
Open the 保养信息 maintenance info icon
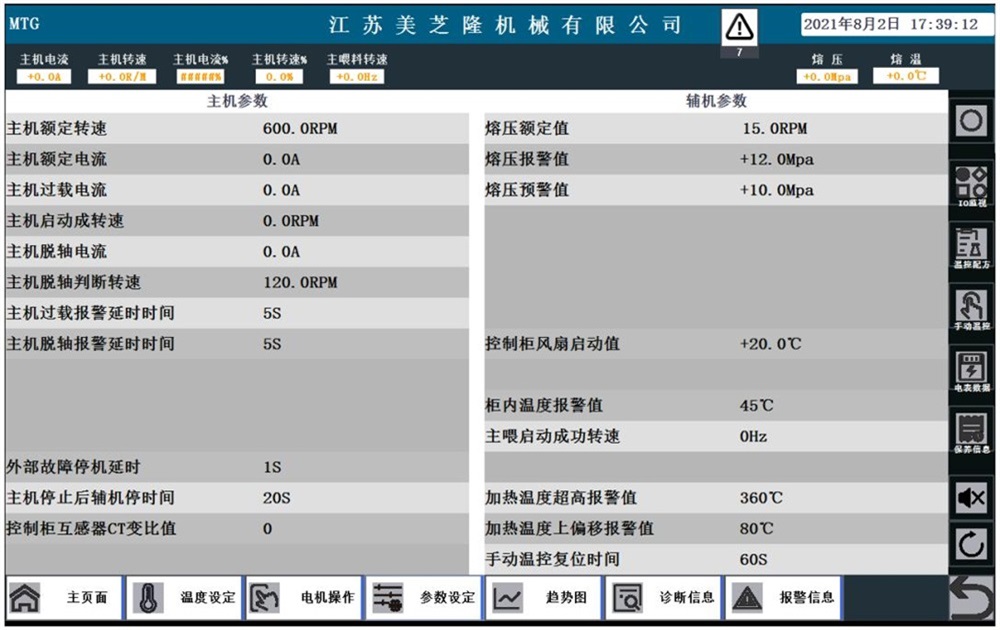click(971, 435)
